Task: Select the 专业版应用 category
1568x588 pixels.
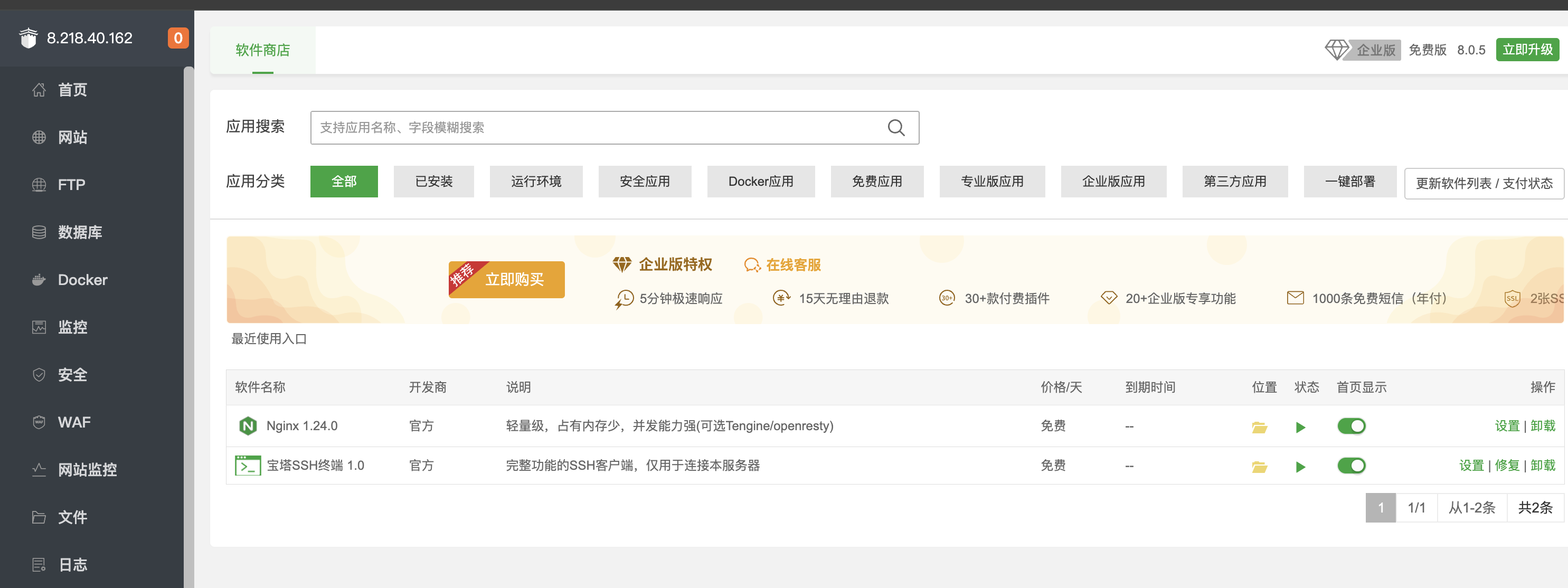Action: [x=992, y=182]
